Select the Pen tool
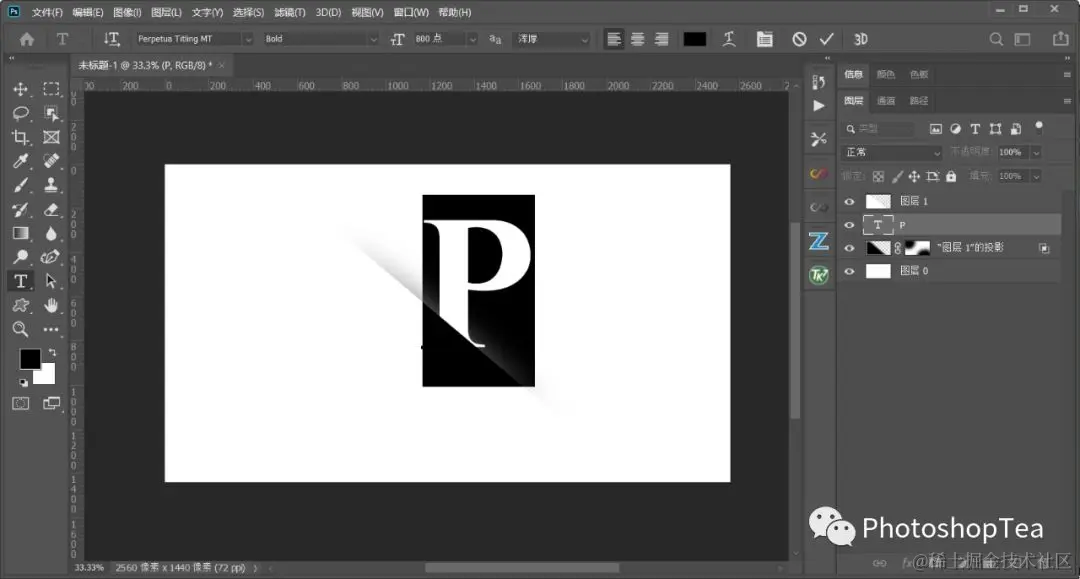Viewport: 1080px width, 579px height. [51, 257]
